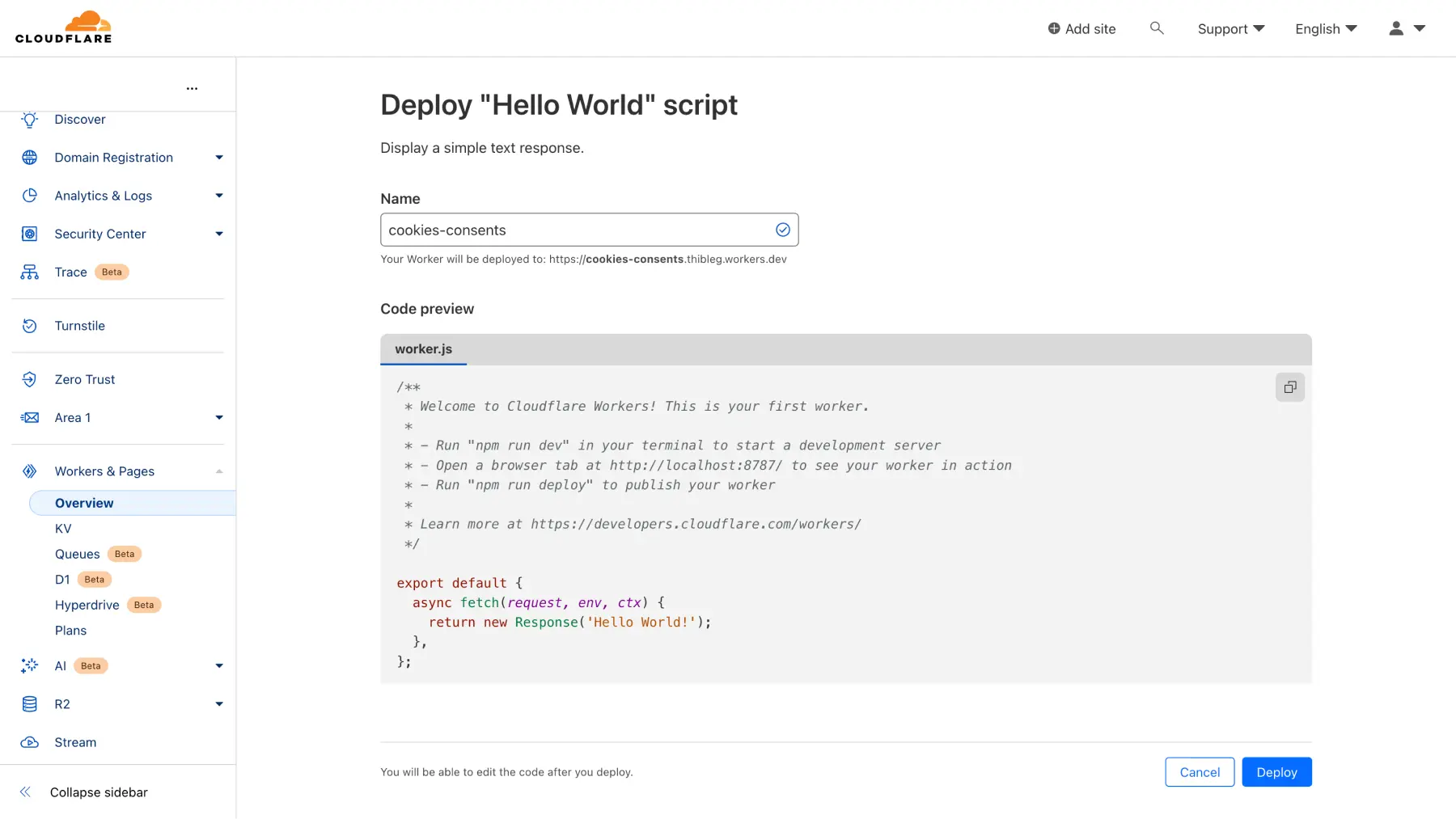
Task: Open Trace page label
Action: pyautogui.click(x=70, y=272)
